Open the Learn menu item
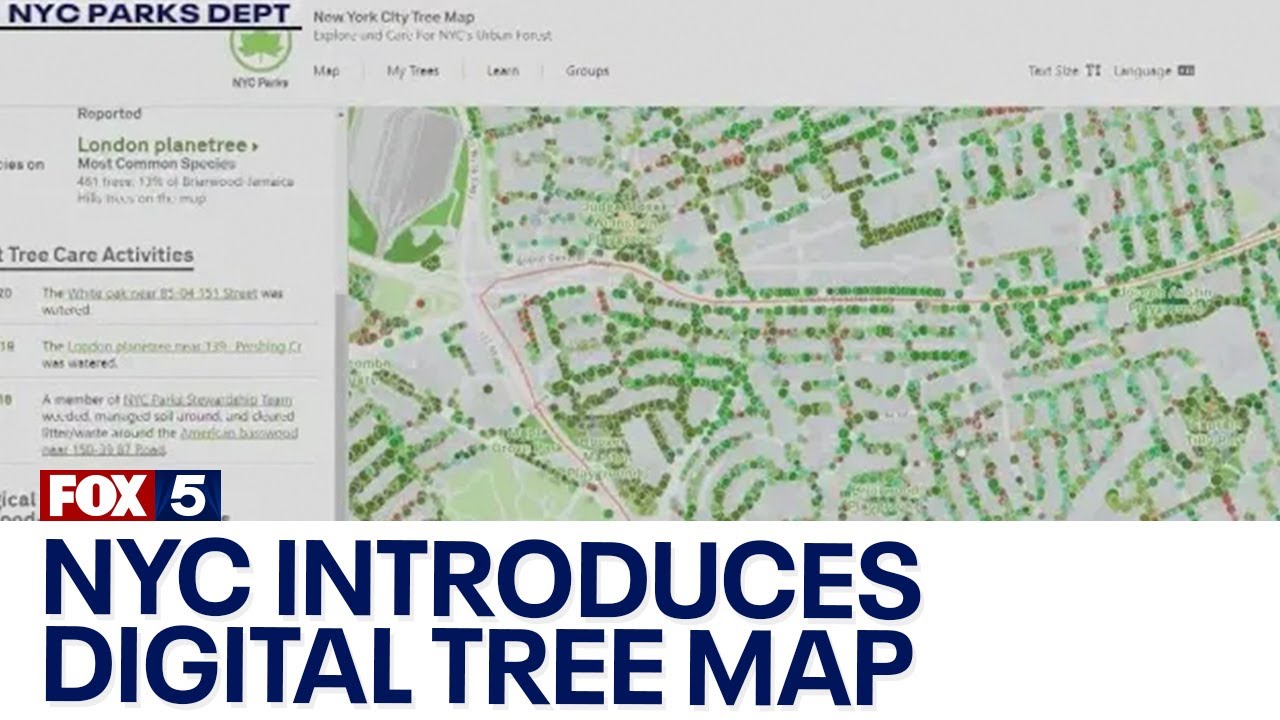 tap(502, 71)
